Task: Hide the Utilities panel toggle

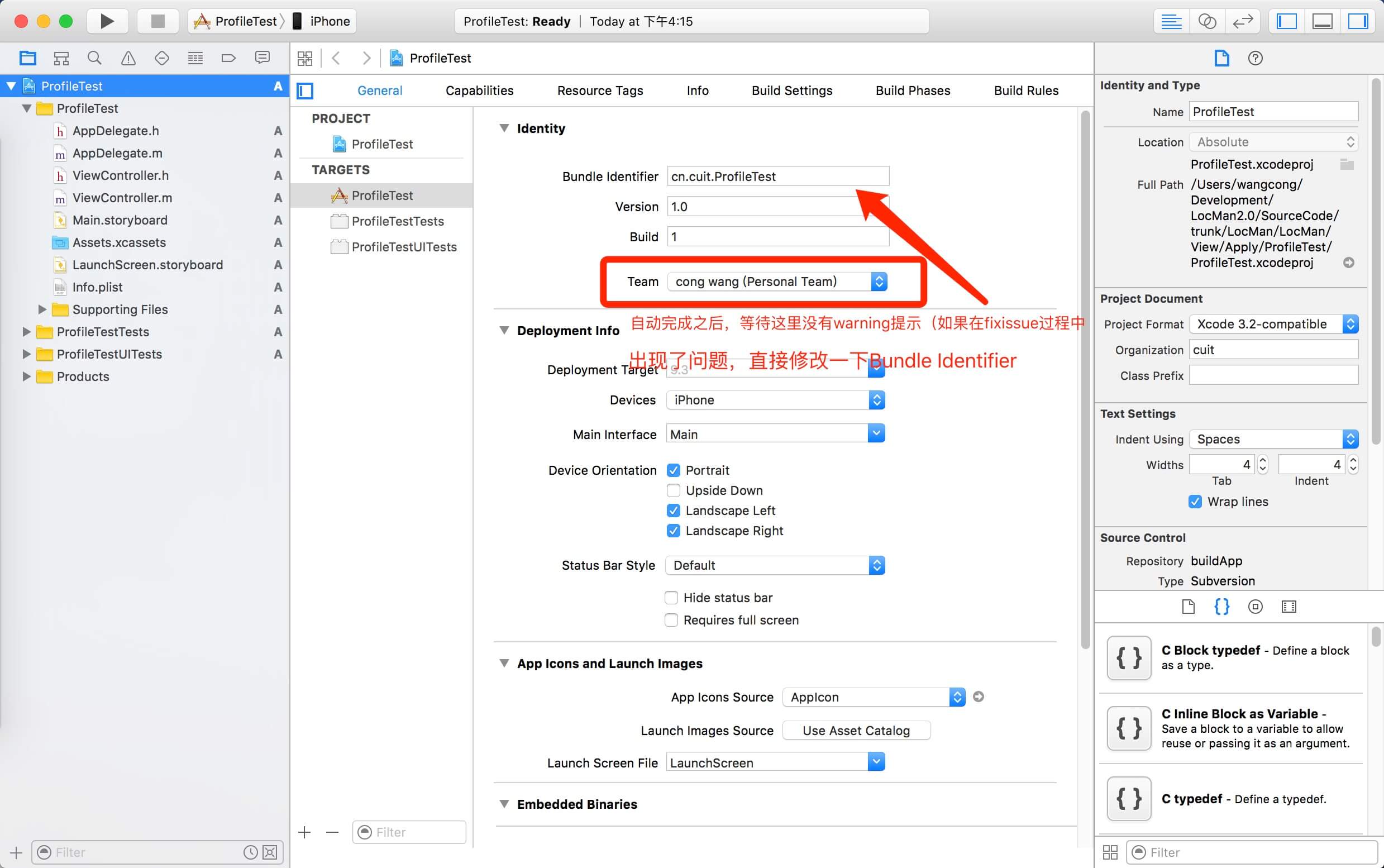Action: 1358,21
